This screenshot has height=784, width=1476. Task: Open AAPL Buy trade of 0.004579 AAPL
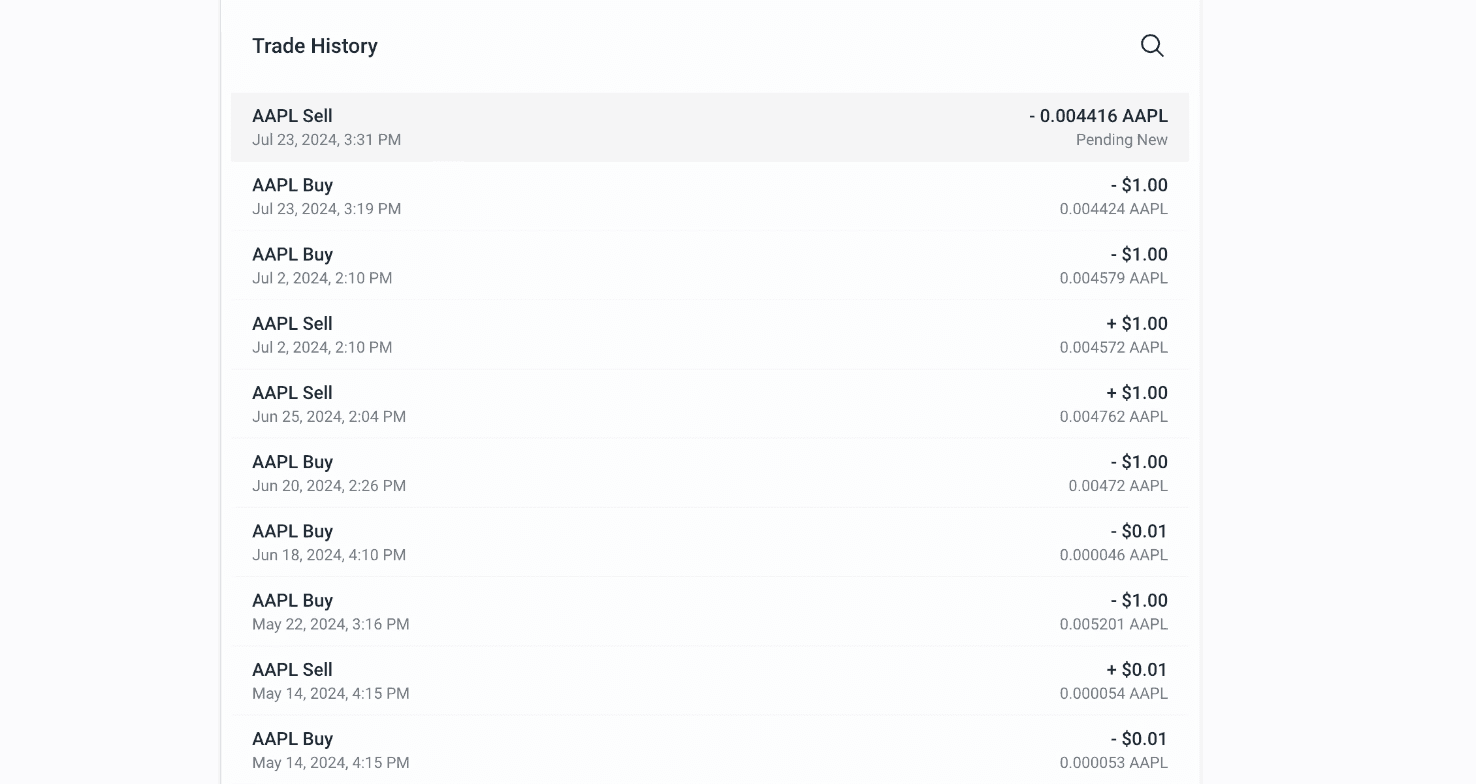coord(710,266)
